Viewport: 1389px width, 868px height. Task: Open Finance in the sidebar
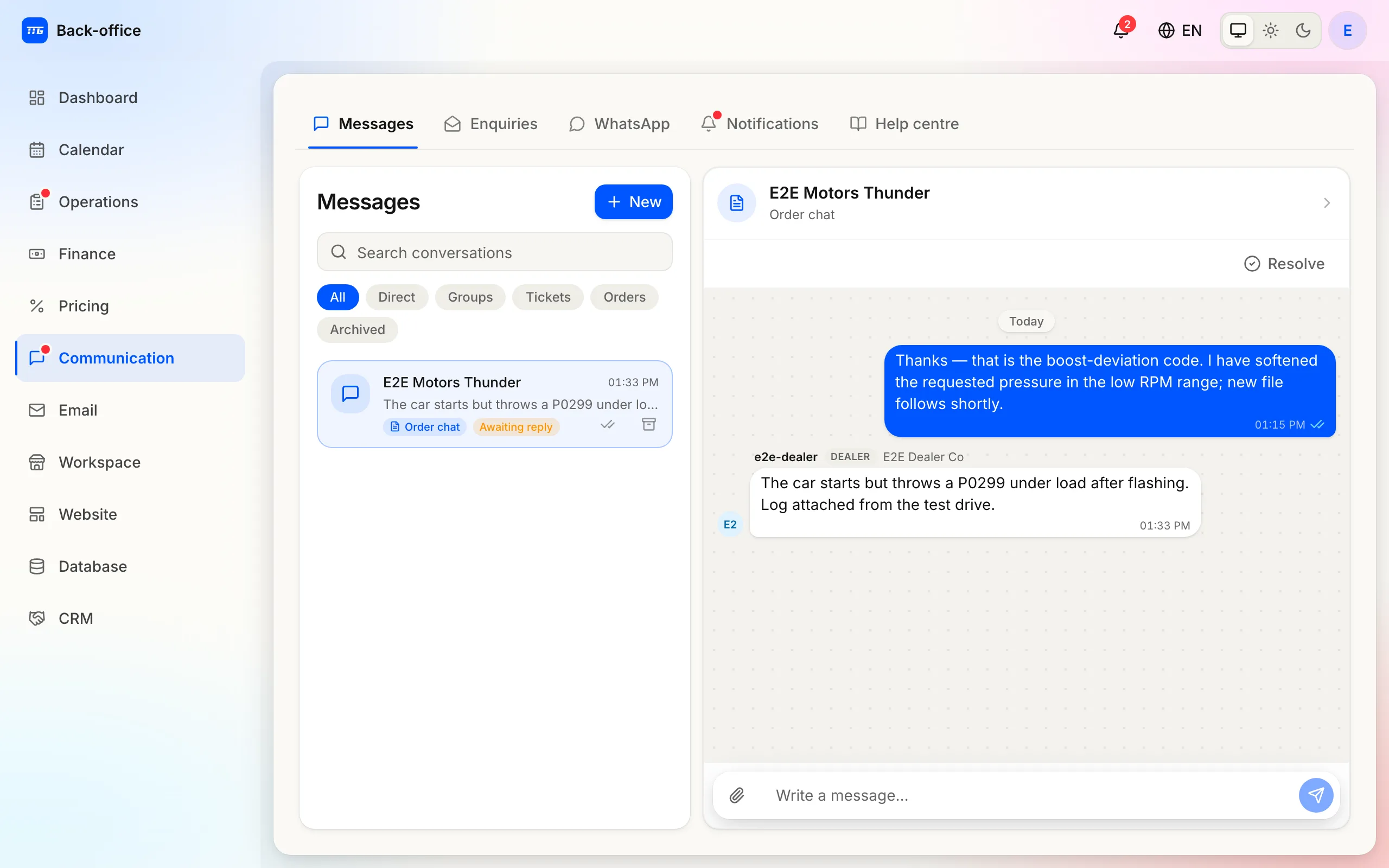(131, 254)
